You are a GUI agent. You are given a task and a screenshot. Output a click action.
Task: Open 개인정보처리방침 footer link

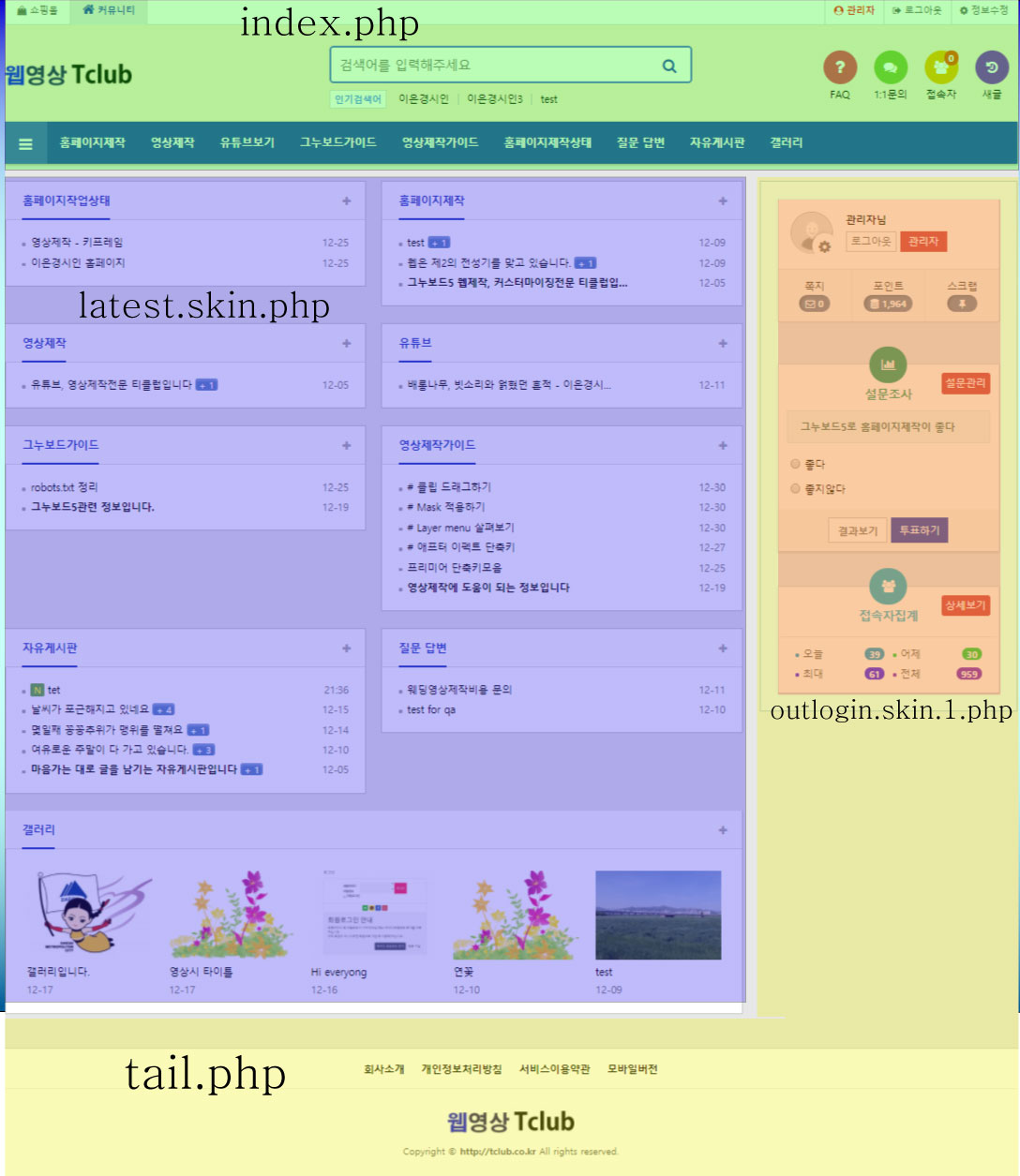(x=461, y=1069)
